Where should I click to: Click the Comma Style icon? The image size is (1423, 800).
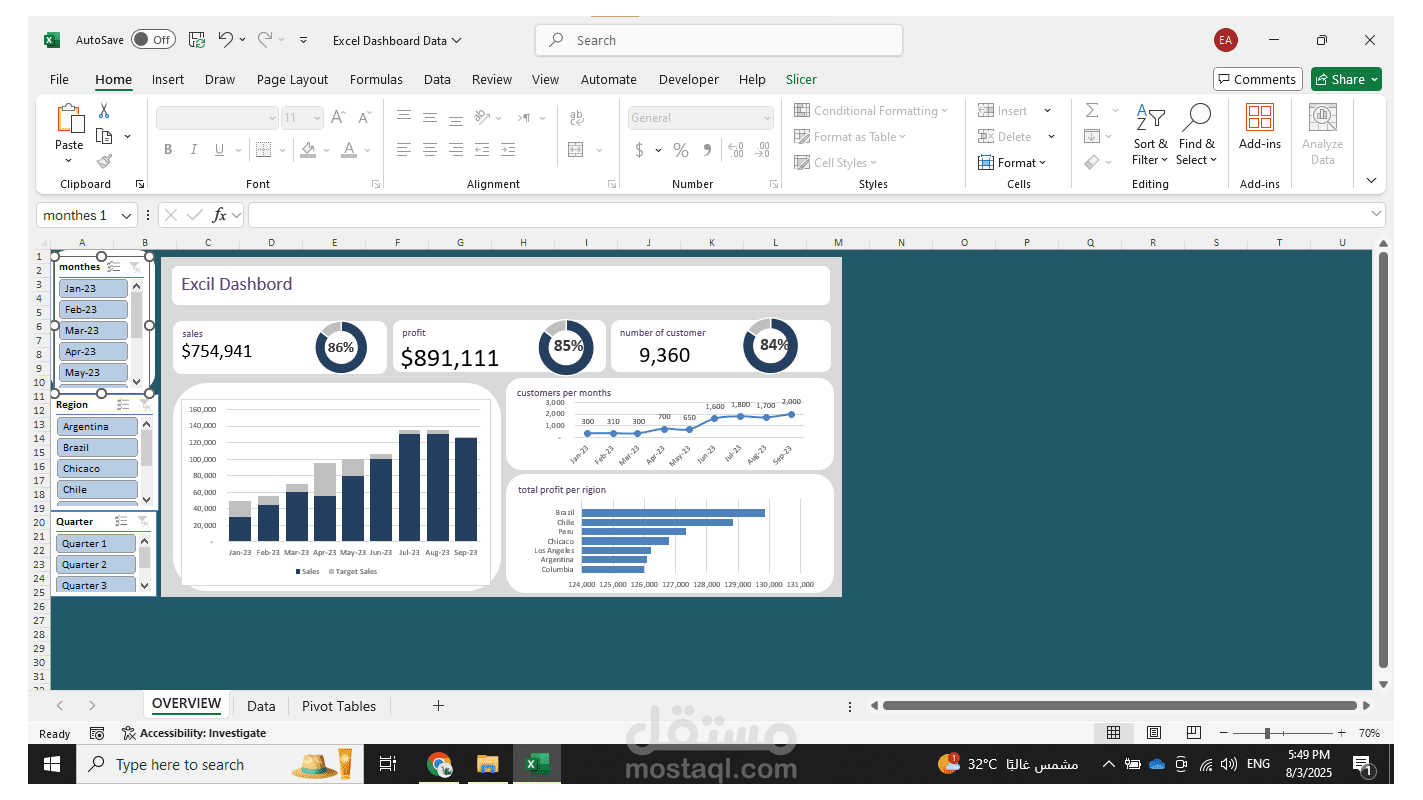(708, 150)
